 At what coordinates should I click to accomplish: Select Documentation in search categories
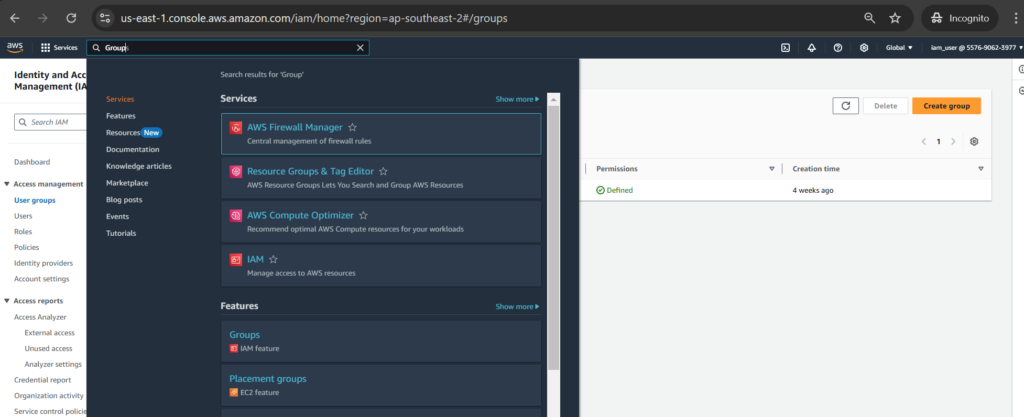132,149
